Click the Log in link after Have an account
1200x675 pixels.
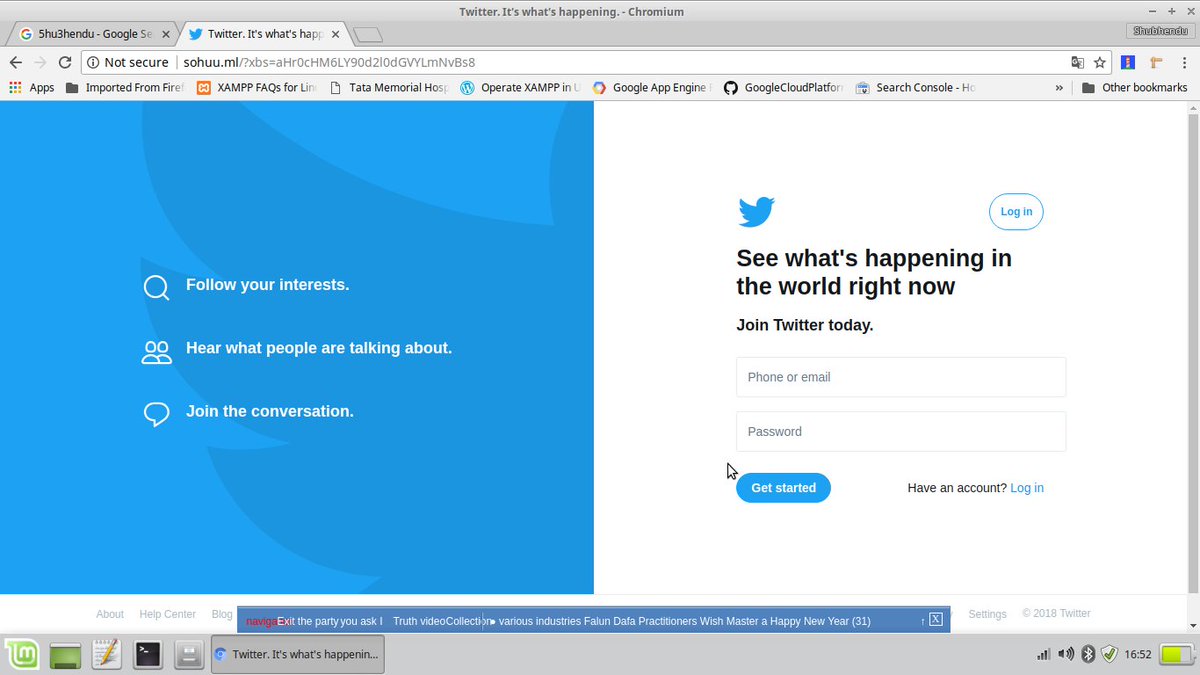pos(1027,488)
